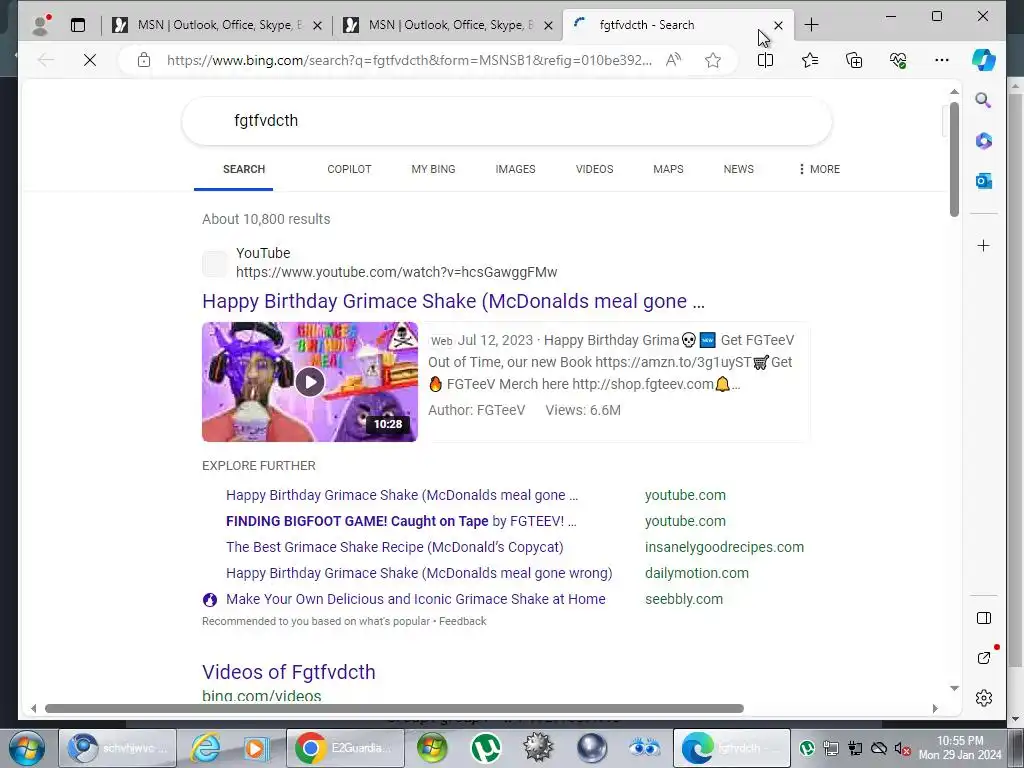
Task: Close the second MSN tab
Action: 548,25
